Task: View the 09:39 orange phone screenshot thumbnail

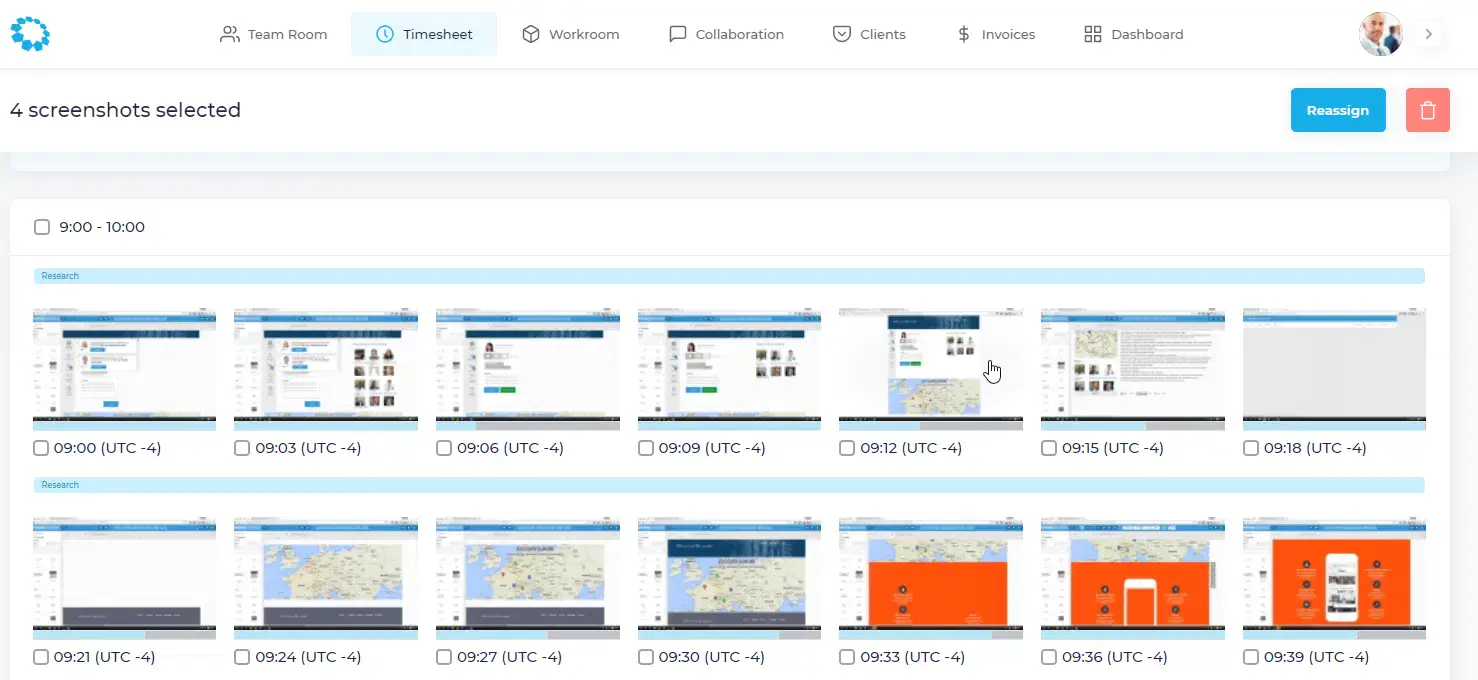Action: click(1333, 572)
